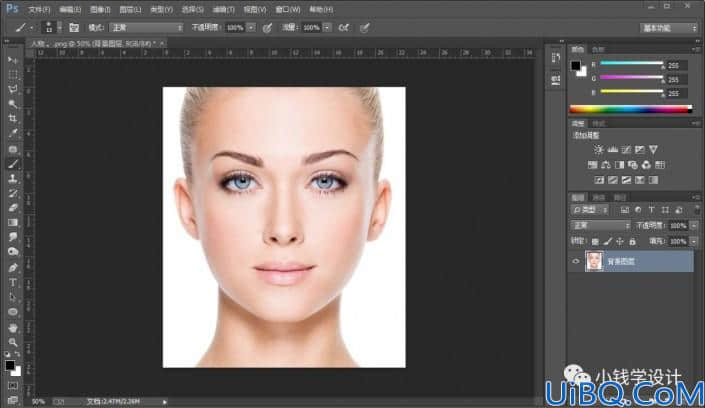
Task: Select the Dodge tool
Action: [x=13, y=252]
